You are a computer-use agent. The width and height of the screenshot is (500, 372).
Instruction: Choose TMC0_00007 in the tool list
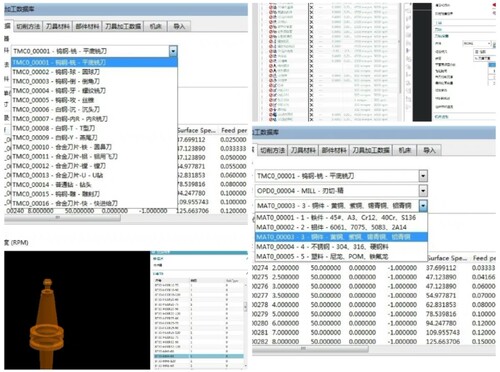pyautogui.click(x=94, y=119)
